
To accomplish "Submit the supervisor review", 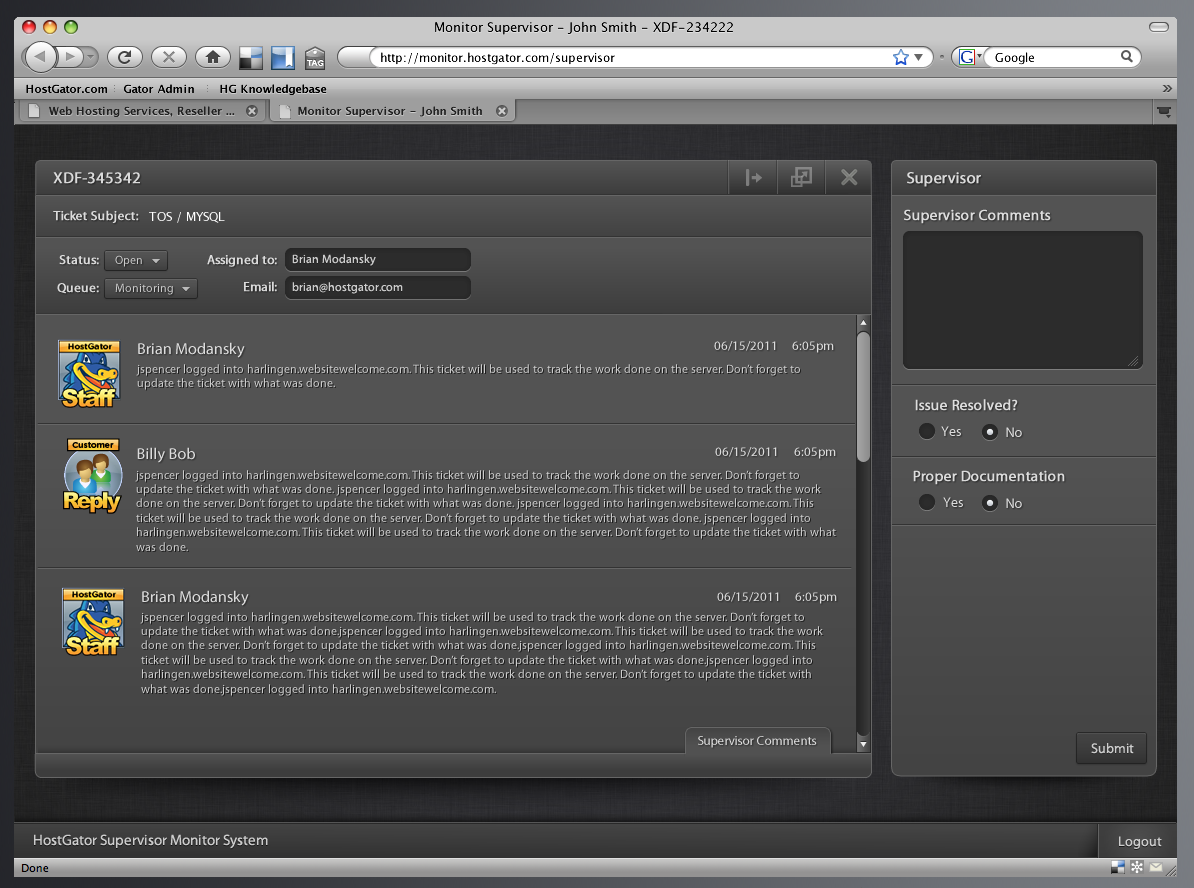I will tap(1111, 748).
